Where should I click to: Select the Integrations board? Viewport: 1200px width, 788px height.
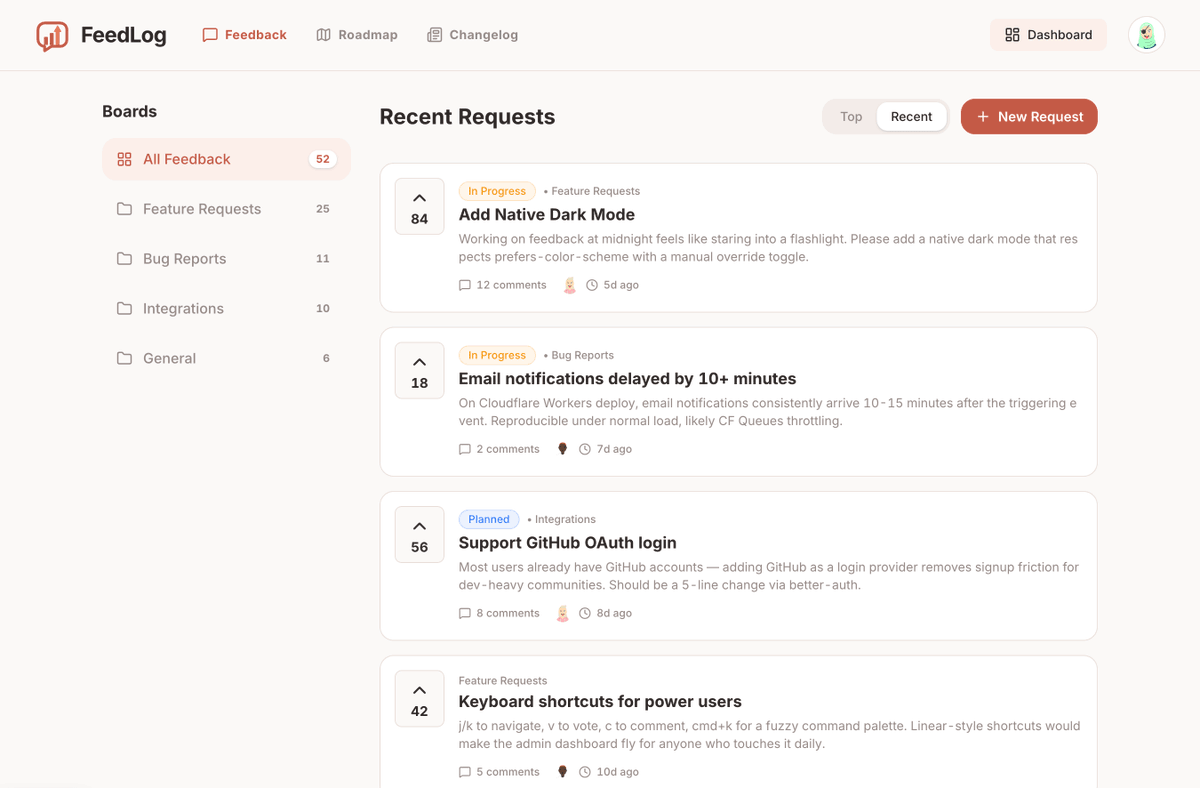tap(226, 309)
